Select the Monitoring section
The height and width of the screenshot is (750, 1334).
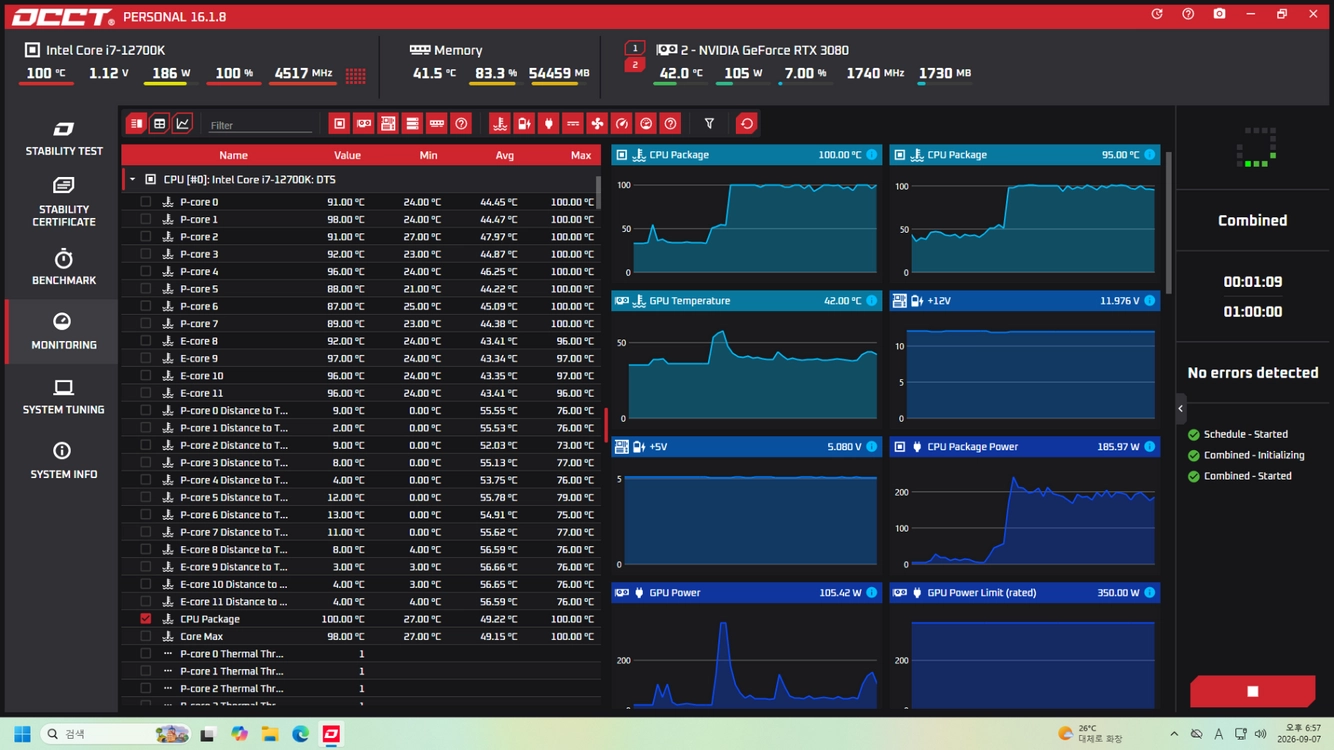[x=63, y=332]
